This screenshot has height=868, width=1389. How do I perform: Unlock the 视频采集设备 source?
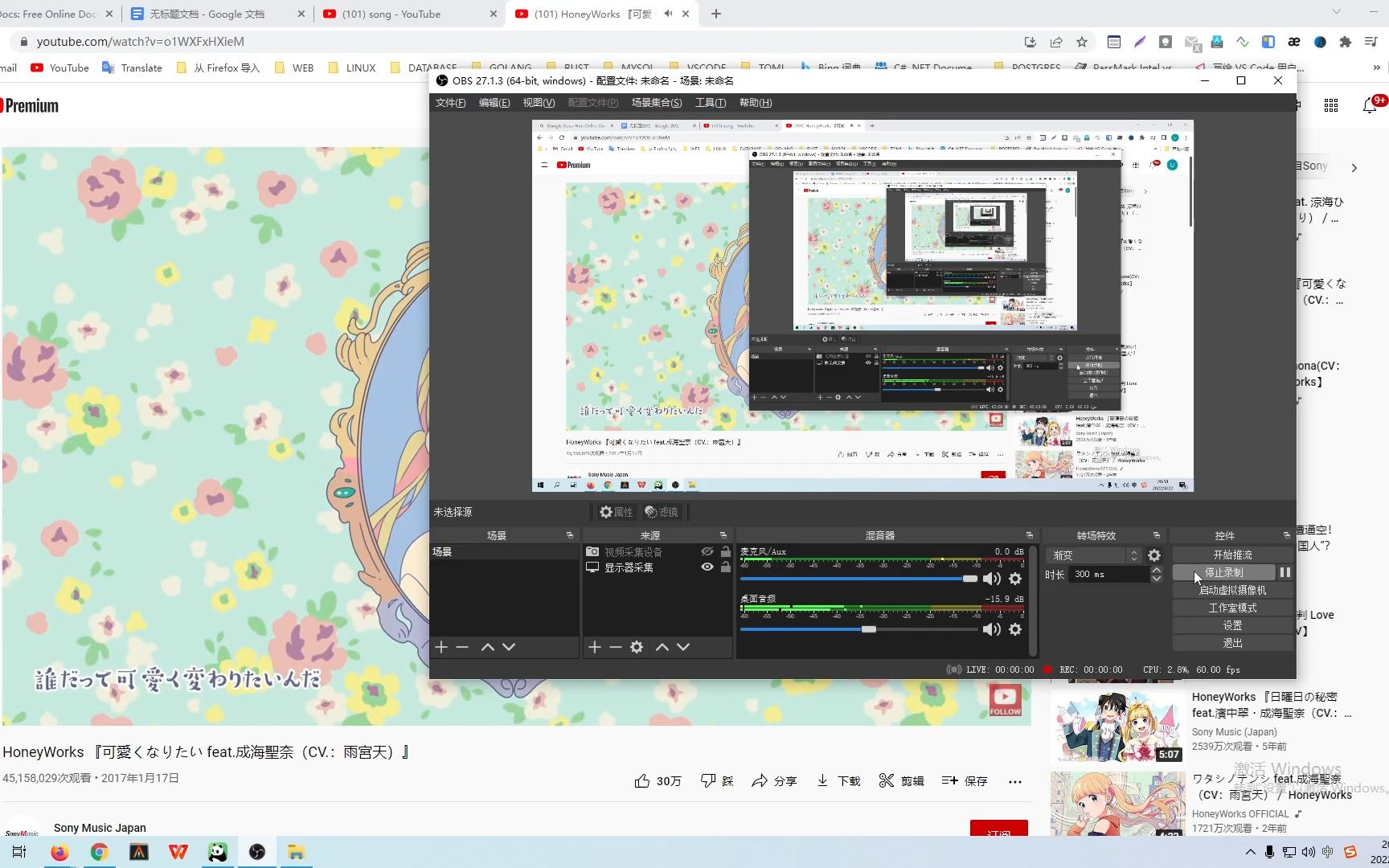(726, 552)
